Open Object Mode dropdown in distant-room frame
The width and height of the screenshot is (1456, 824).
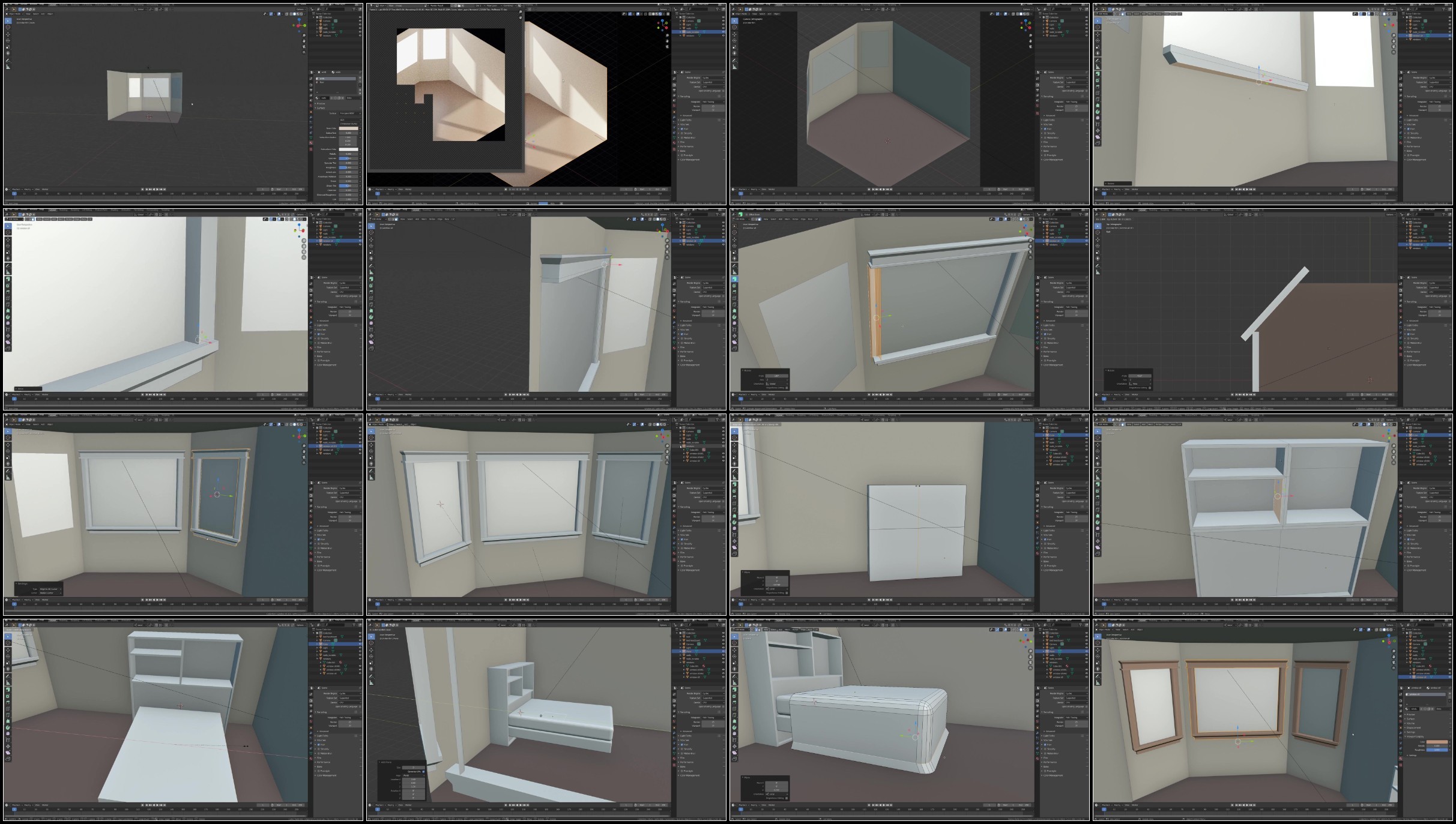pos(14,14)
